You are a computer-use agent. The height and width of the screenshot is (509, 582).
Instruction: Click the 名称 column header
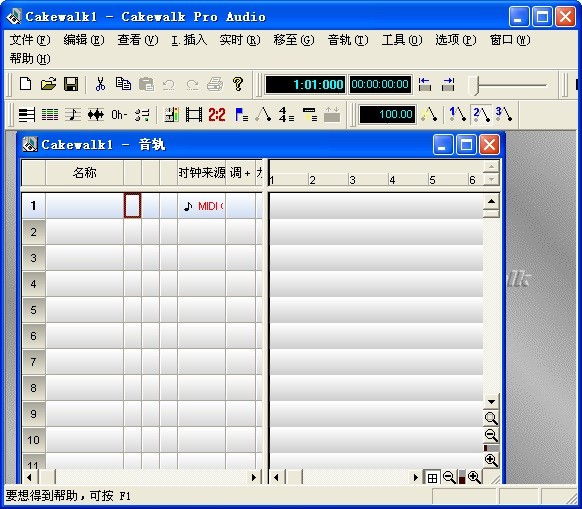pyautogui.click(x=85, y=173)
